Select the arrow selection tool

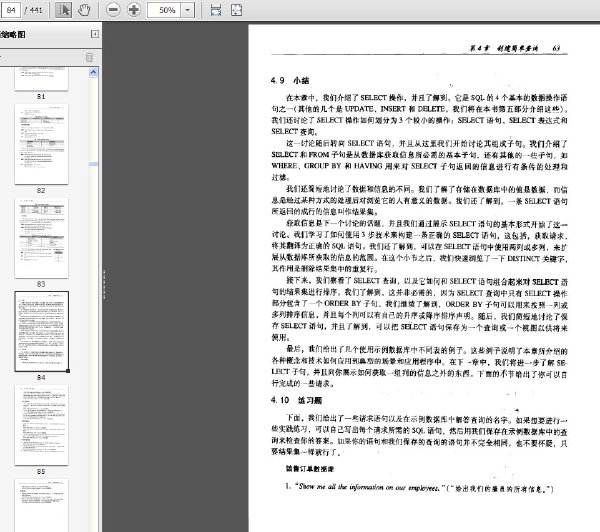pyautogui.click(x=63, y=10)
